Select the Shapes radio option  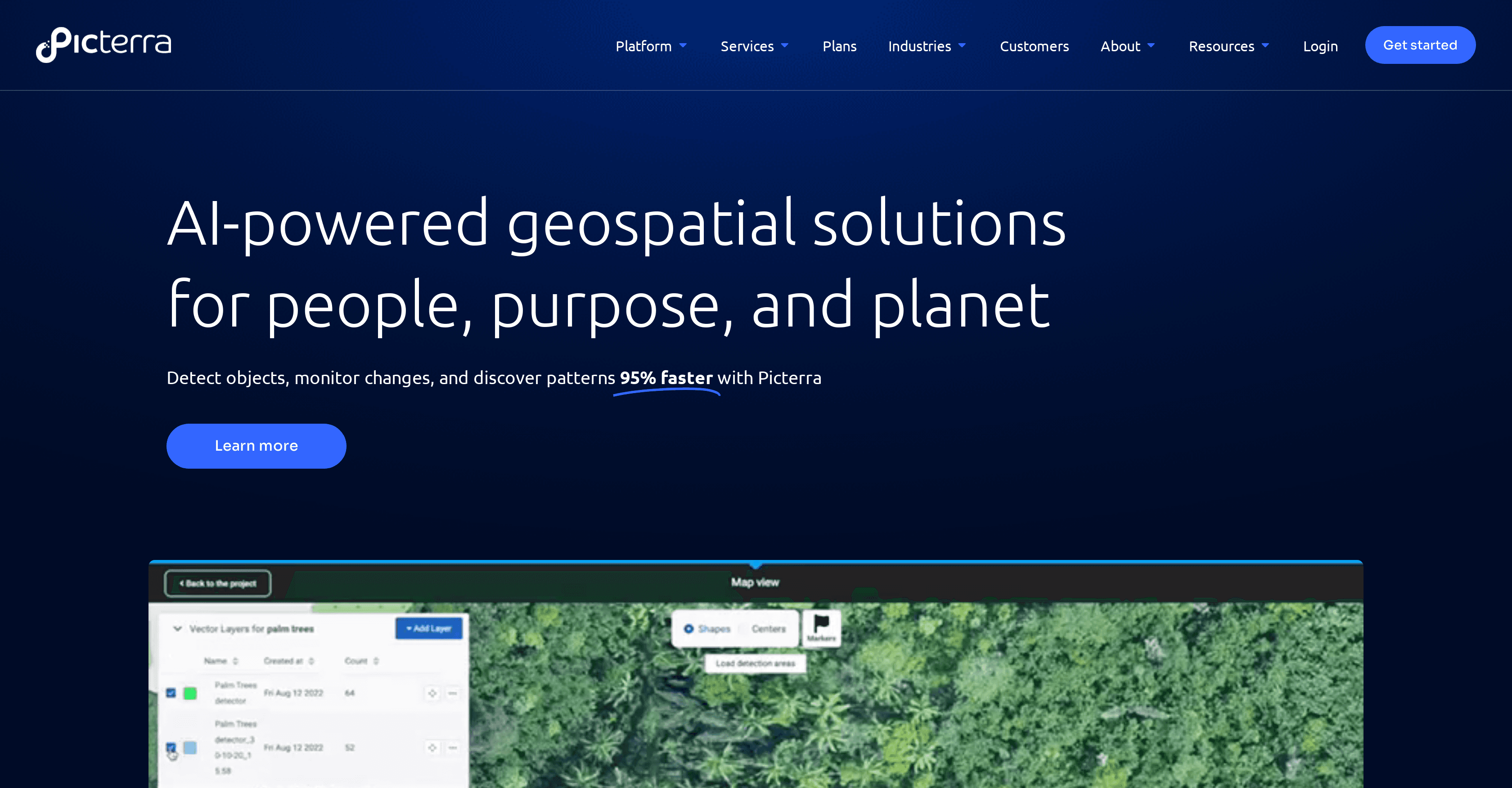689,628
